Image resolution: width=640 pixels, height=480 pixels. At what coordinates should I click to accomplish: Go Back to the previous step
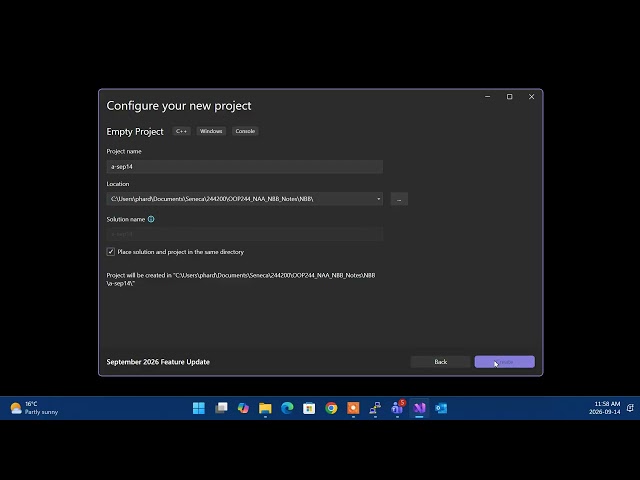440,362
